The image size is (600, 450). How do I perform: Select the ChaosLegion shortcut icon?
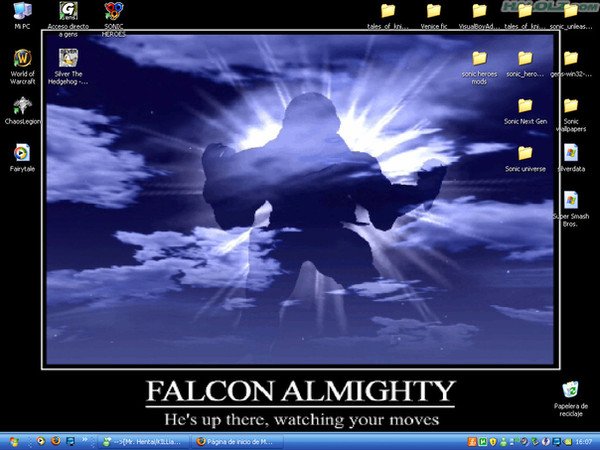coord(22,110)
